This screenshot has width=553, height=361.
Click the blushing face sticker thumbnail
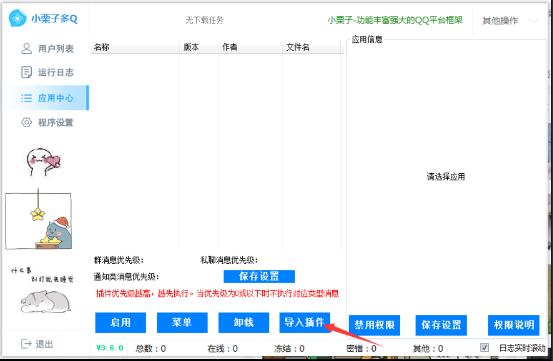click(x=43, y=162)
